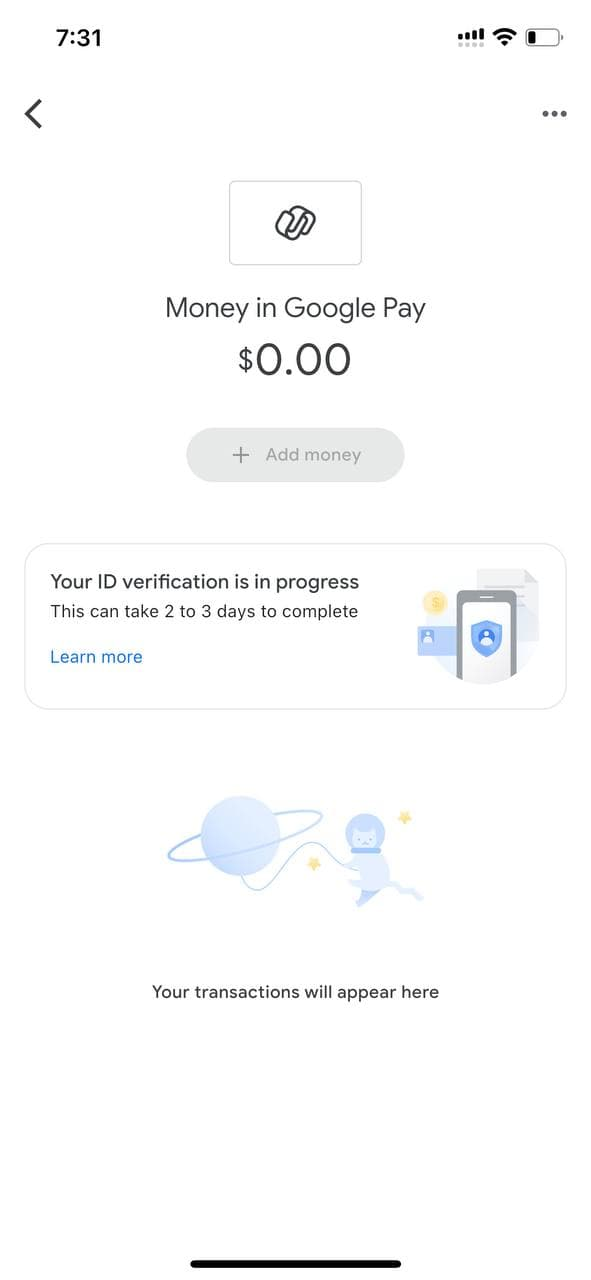Click the plus icon beside Add money
The width and height of the screenshot is (591, 1280).
pos(240,455)
